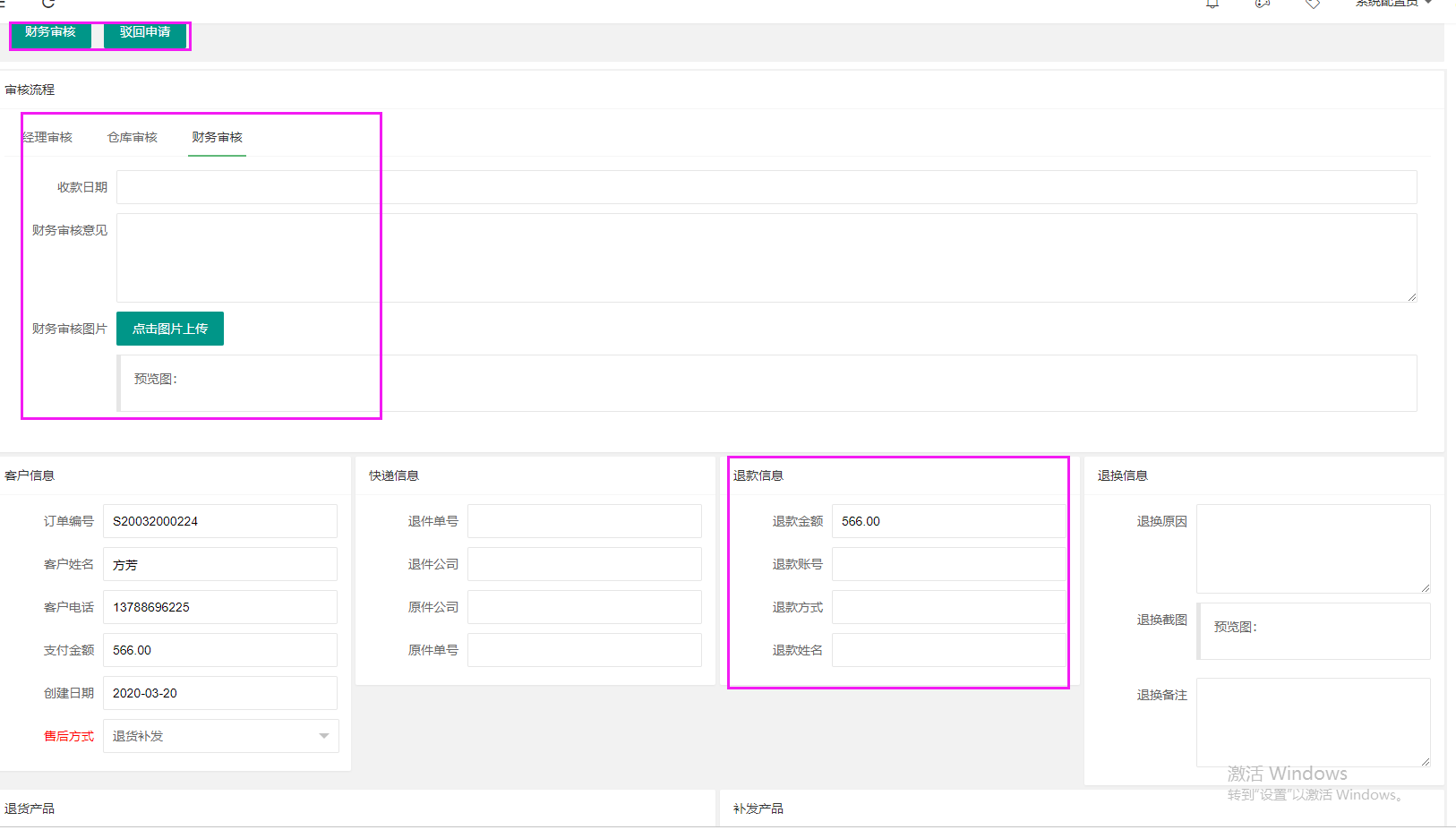Focus the 收款日期 input field
Screen dimensions: 1456x830
coord(767,187)
